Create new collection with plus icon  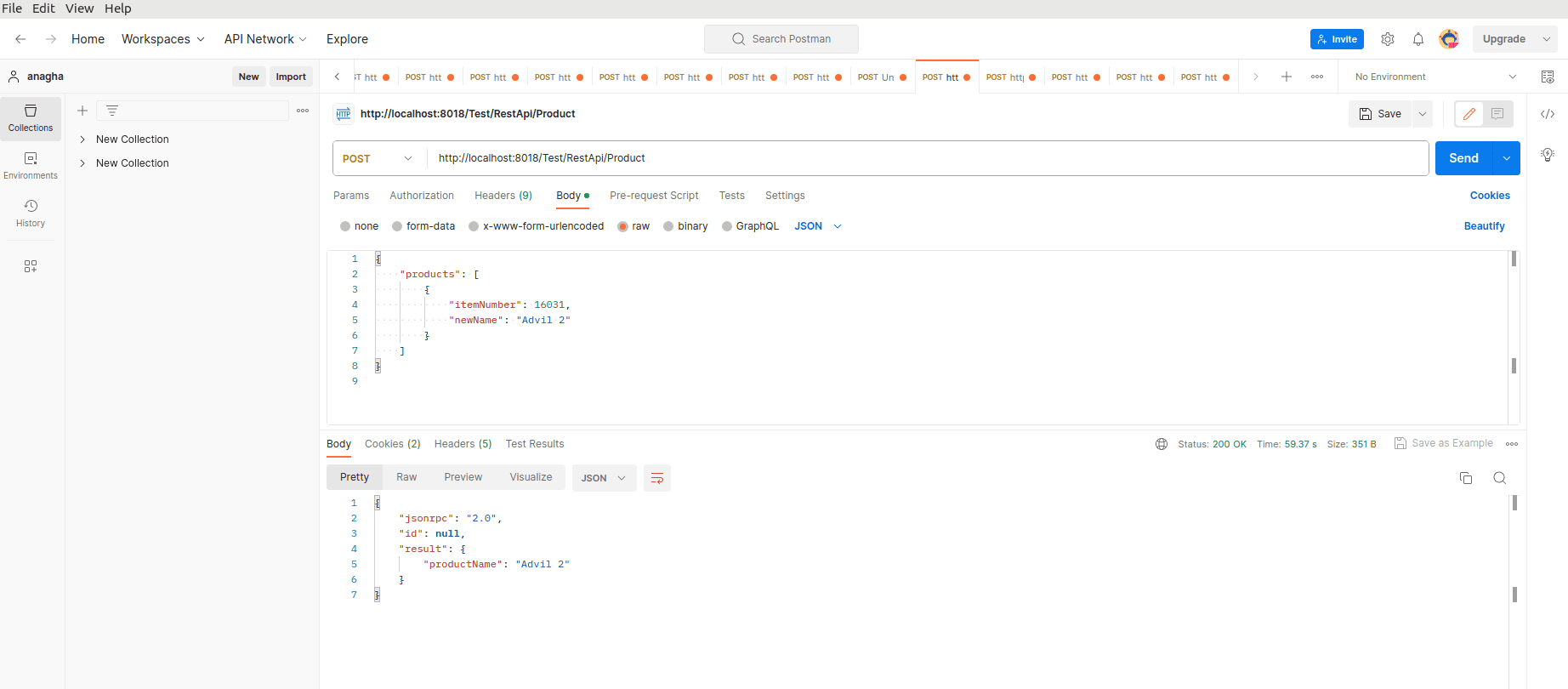click(82, 111)
